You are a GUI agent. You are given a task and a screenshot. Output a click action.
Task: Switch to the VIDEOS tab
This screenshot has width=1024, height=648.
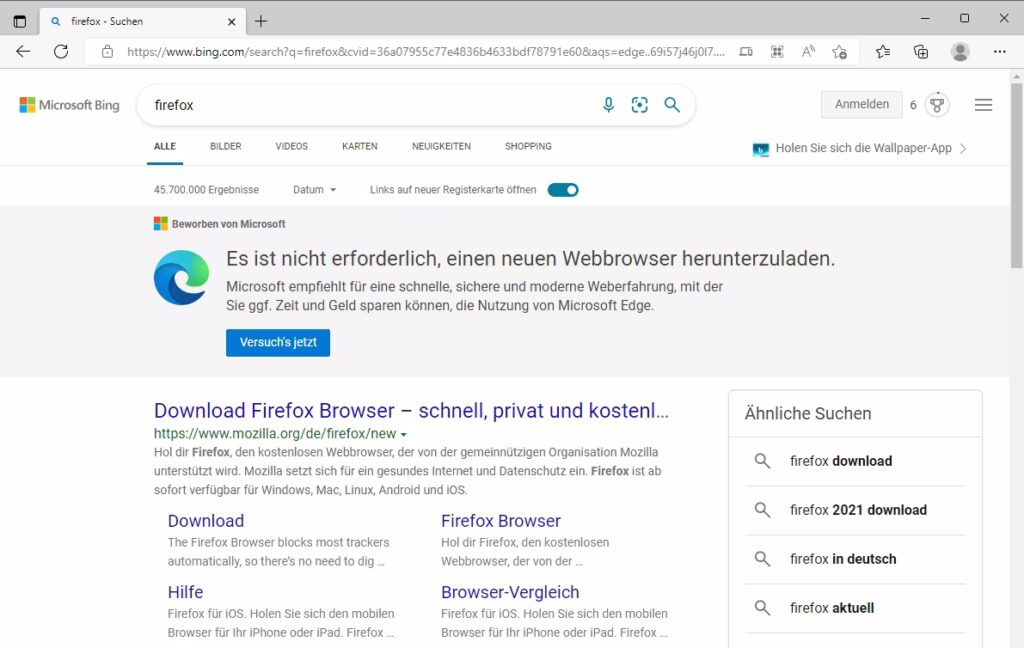[x=291, y=146]
